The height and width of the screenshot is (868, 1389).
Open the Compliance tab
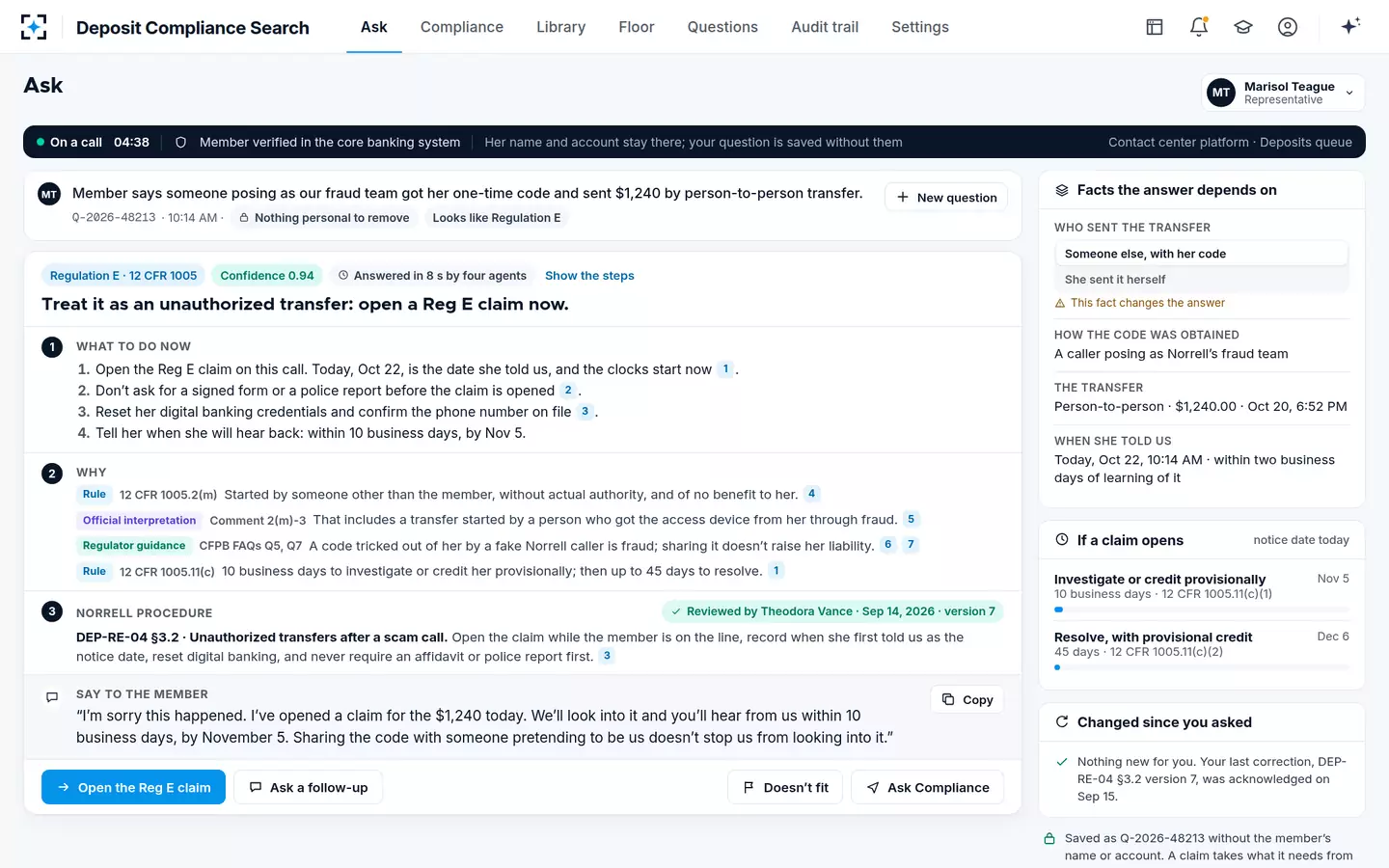[462, 27]
